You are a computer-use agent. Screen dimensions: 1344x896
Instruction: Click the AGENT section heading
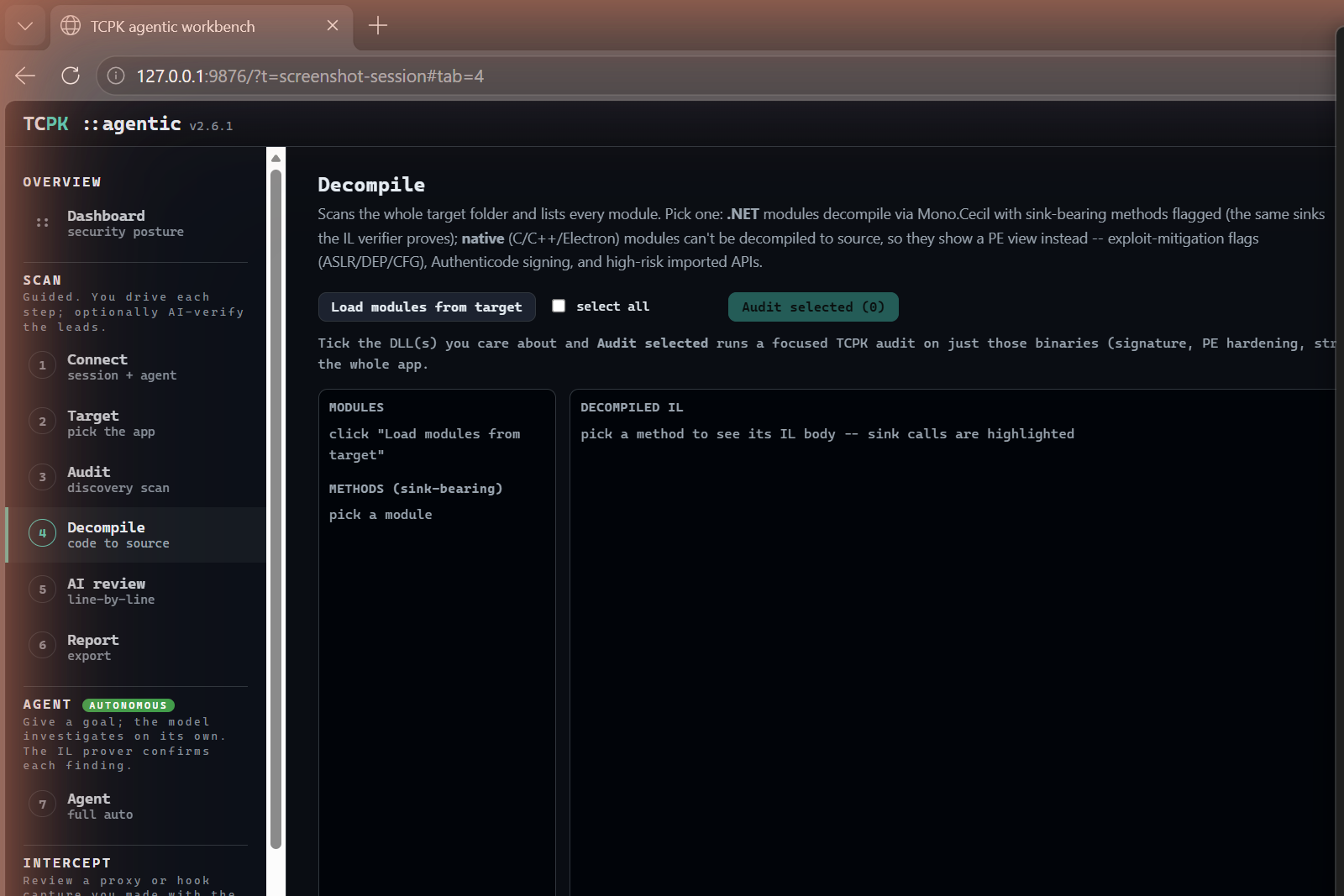click(x=47, y=705)
